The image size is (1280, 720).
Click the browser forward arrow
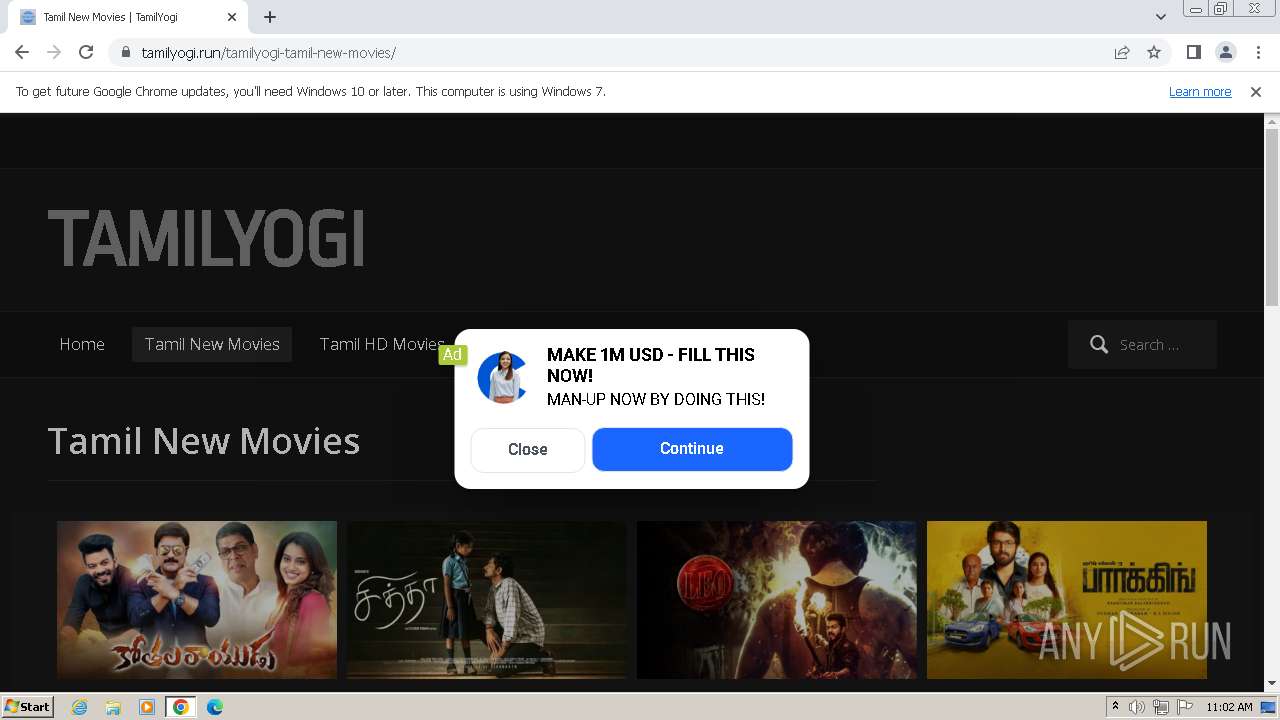tap(54, 52)
